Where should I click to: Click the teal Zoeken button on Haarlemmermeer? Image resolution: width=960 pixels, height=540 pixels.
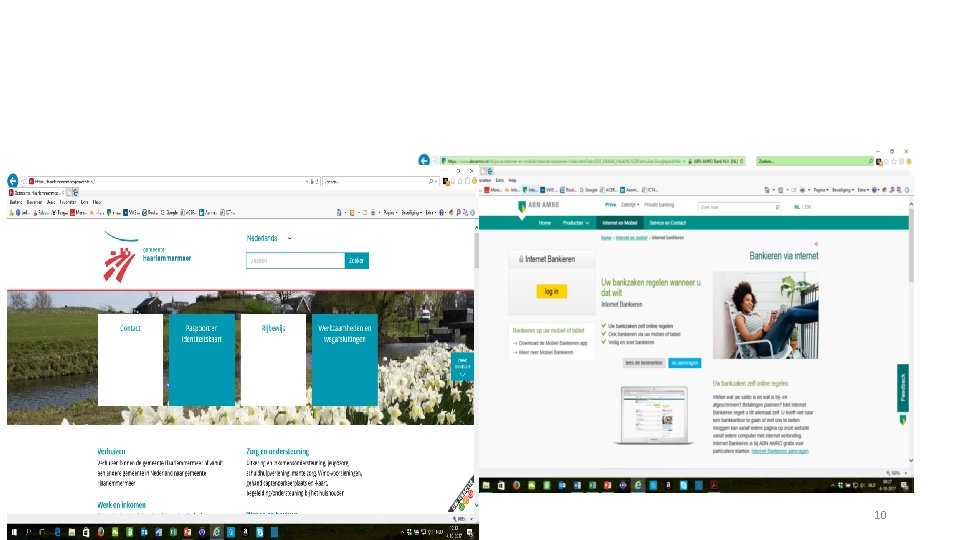(356, 260)
